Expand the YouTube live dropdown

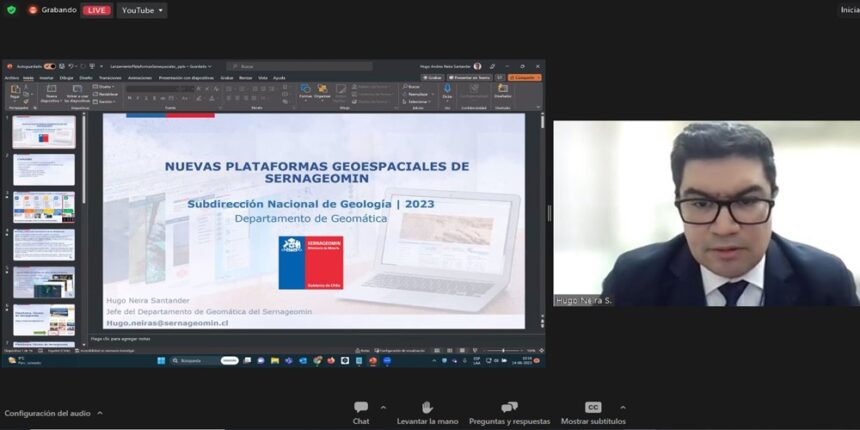click(x=142, y=10)
